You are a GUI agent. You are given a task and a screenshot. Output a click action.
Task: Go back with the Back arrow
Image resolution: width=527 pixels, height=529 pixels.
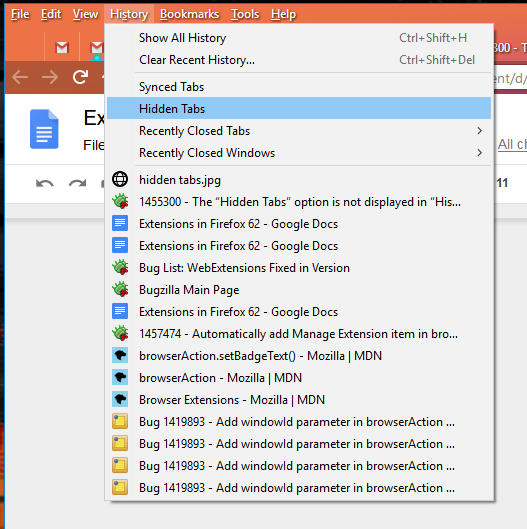coord(20,77)
